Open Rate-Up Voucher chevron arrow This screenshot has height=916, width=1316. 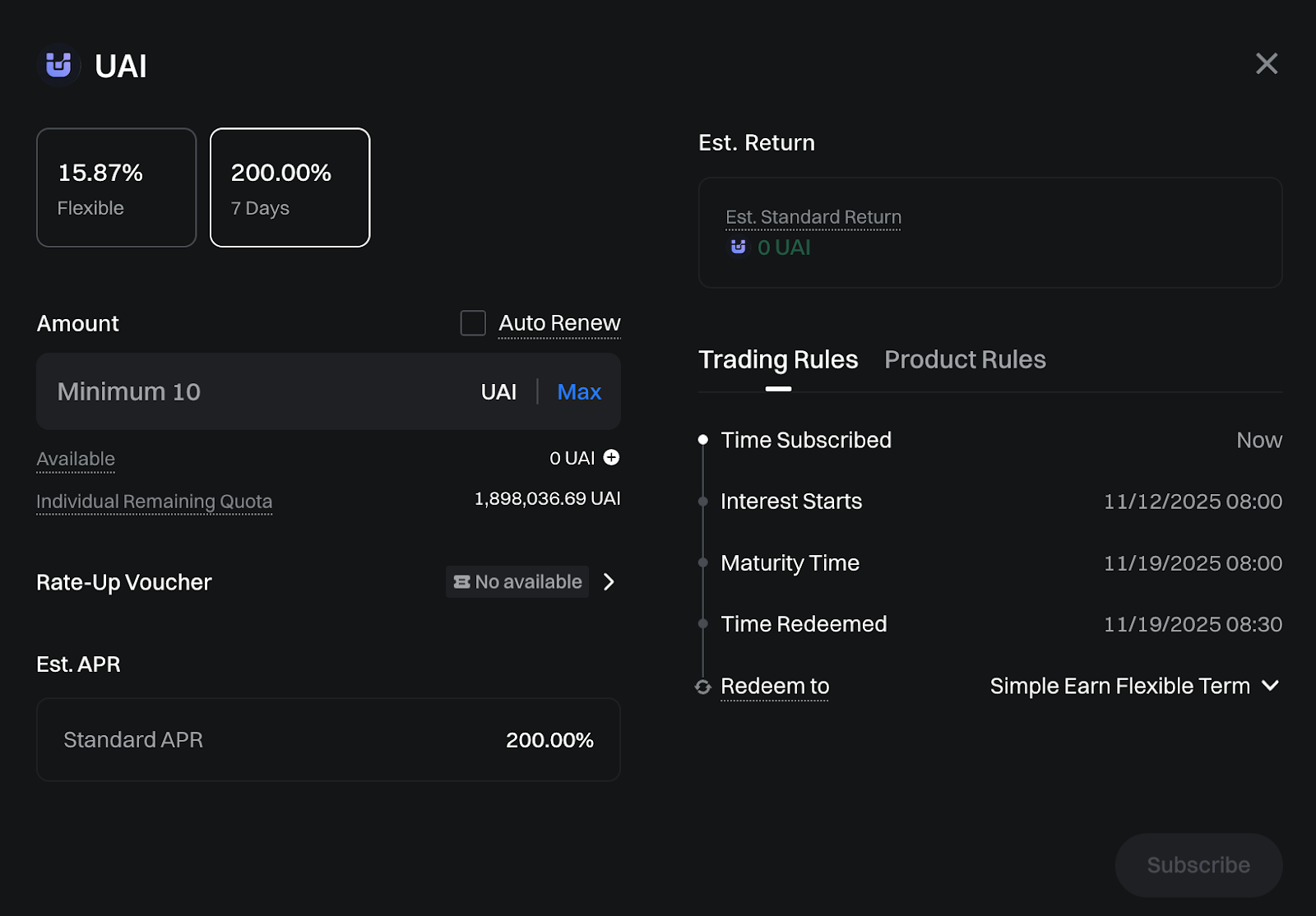point(609,582)
